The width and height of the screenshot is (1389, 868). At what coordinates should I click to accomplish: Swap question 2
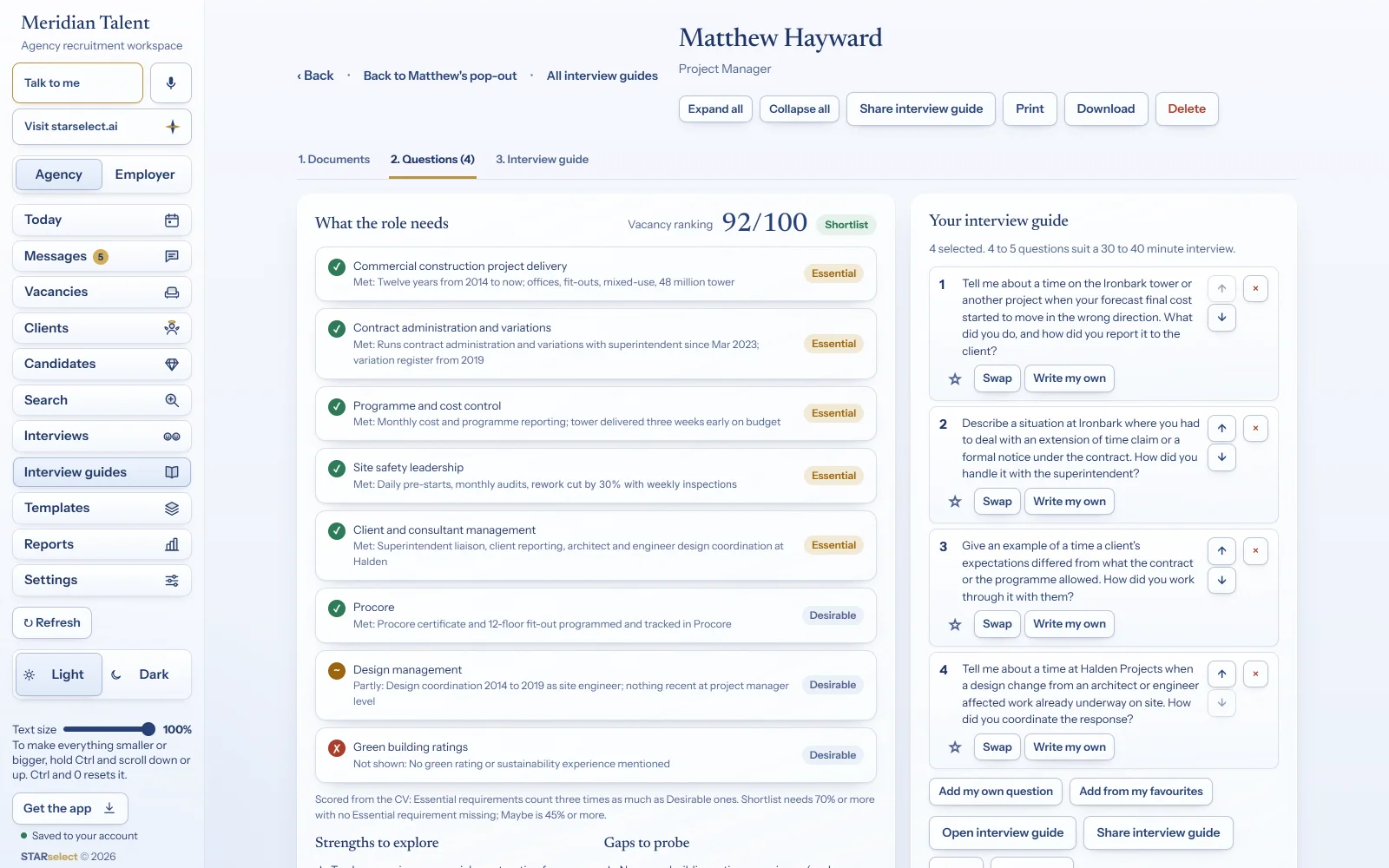coord(997,502)
